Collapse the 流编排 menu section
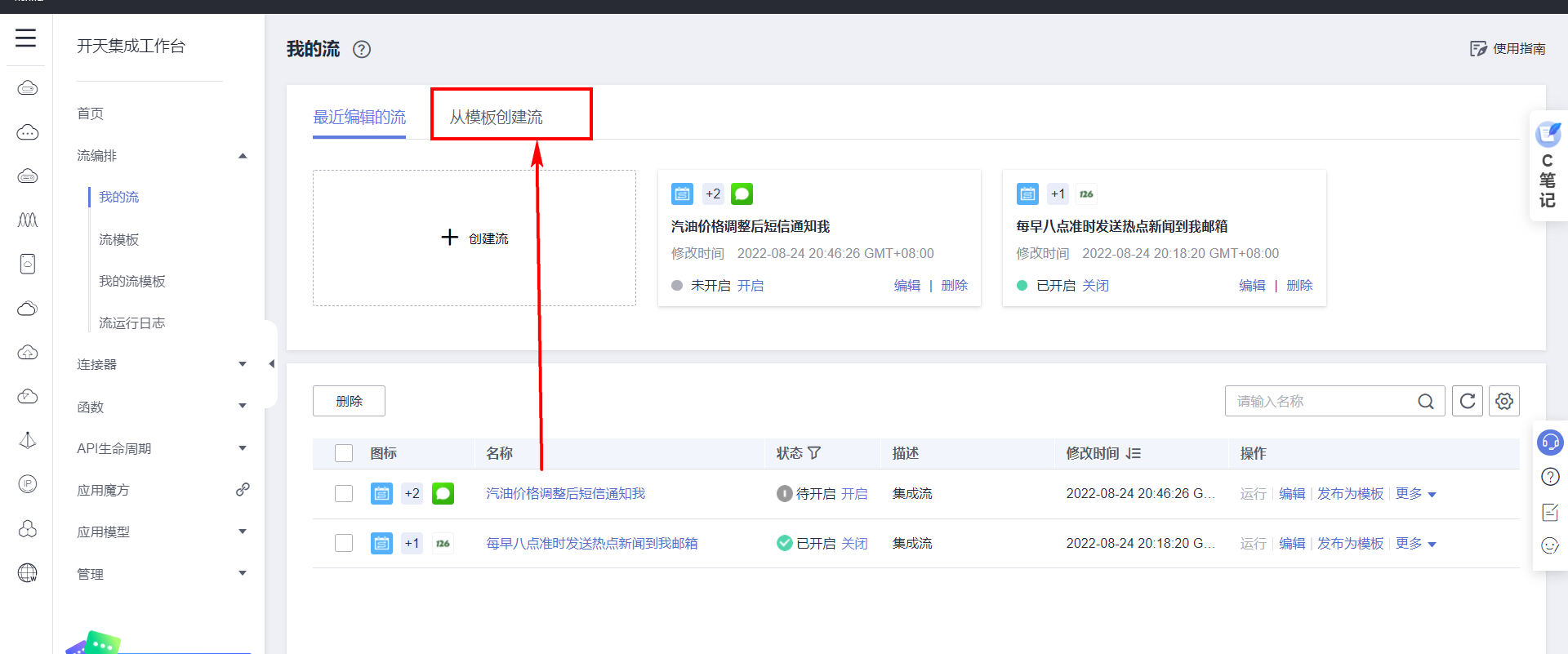 point(243,156)
